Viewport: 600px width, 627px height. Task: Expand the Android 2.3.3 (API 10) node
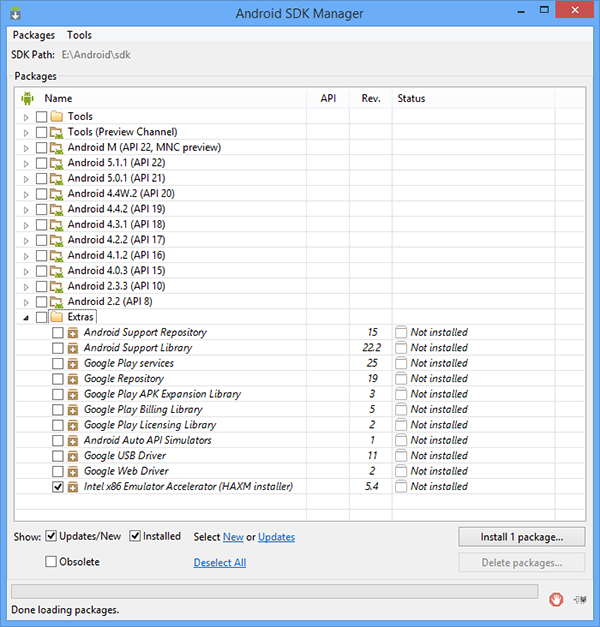pos(26,287)
